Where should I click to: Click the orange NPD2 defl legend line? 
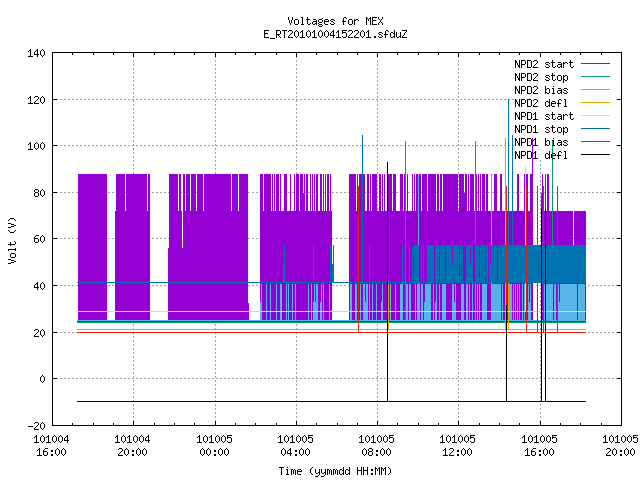pos(596,102)
